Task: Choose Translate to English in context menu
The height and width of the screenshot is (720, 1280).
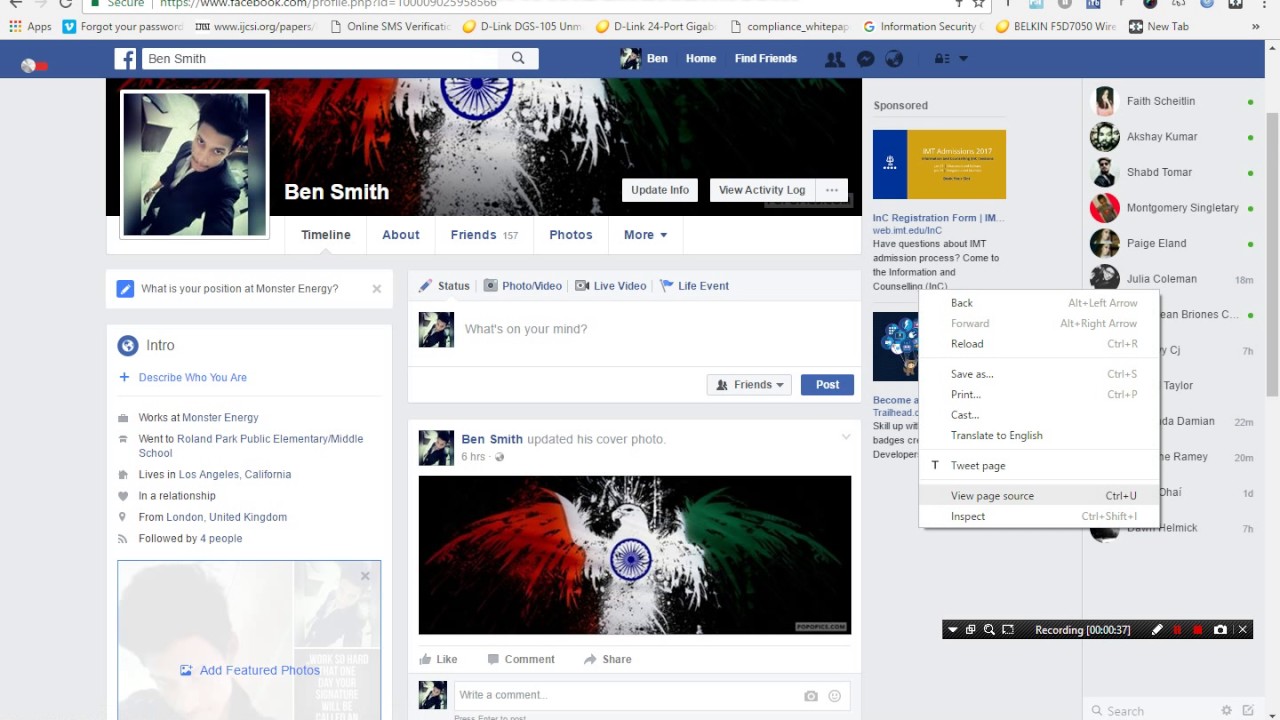Action: [x=1039, y=435]
